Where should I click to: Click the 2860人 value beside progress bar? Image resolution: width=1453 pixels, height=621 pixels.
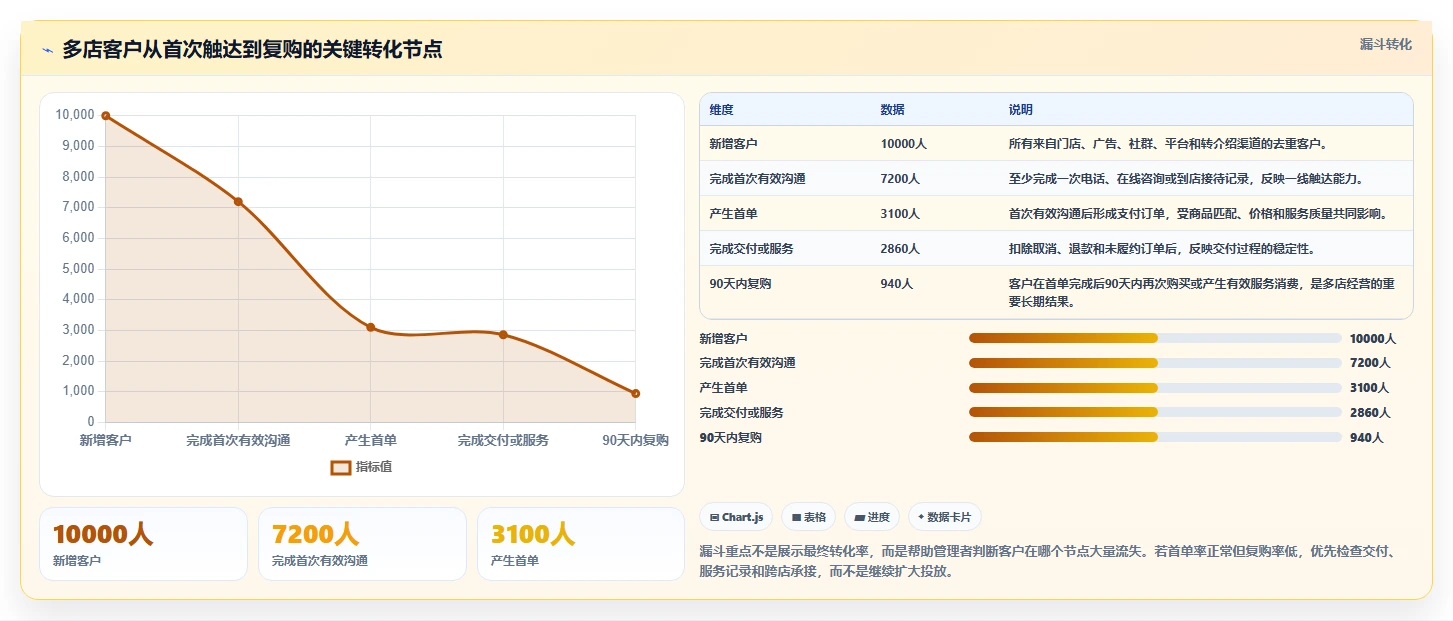[1370, 413]
